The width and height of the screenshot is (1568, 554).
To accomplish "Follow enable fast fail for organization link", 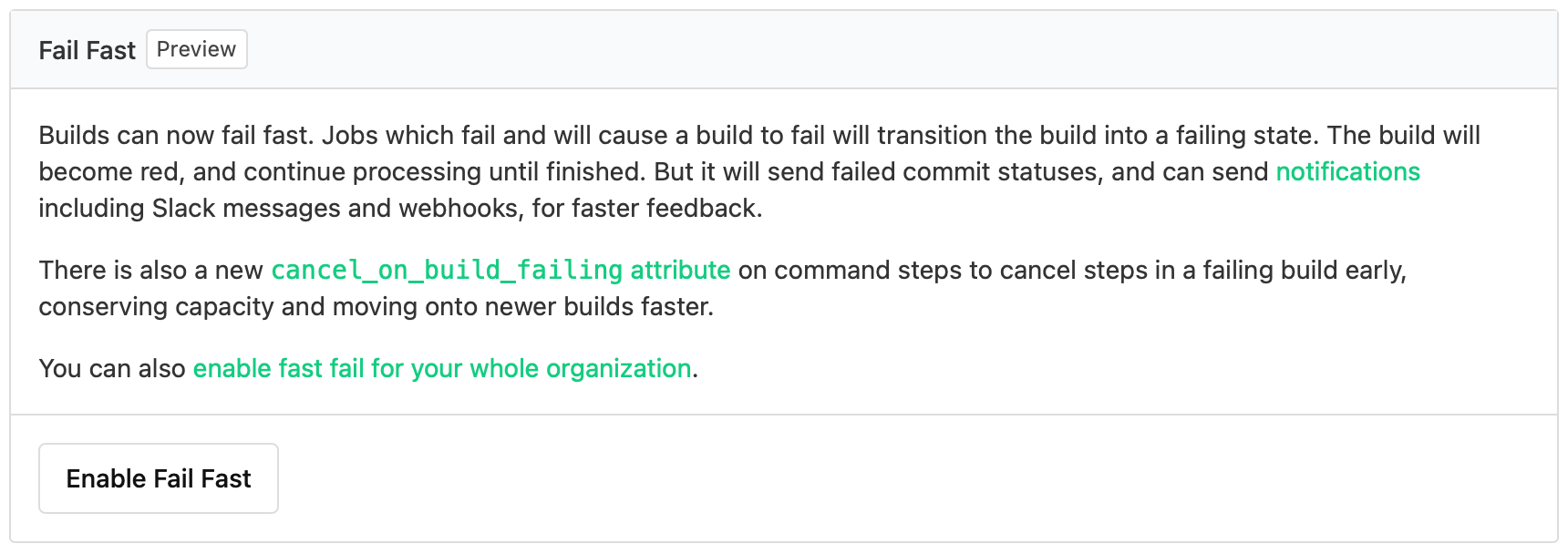I will (x=441, y=368).
